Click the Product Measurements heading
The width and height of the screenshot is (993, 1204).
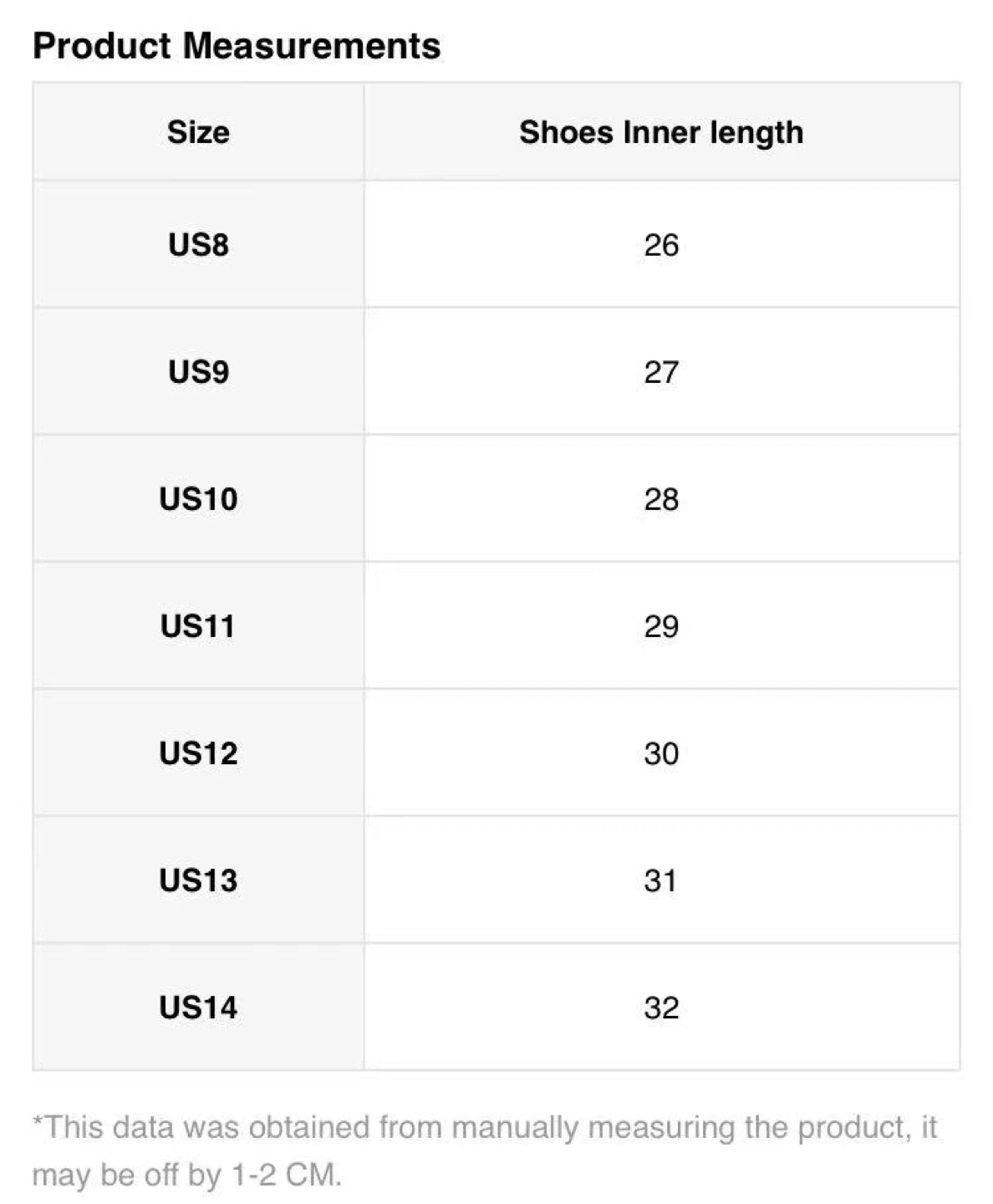point(237,46)
